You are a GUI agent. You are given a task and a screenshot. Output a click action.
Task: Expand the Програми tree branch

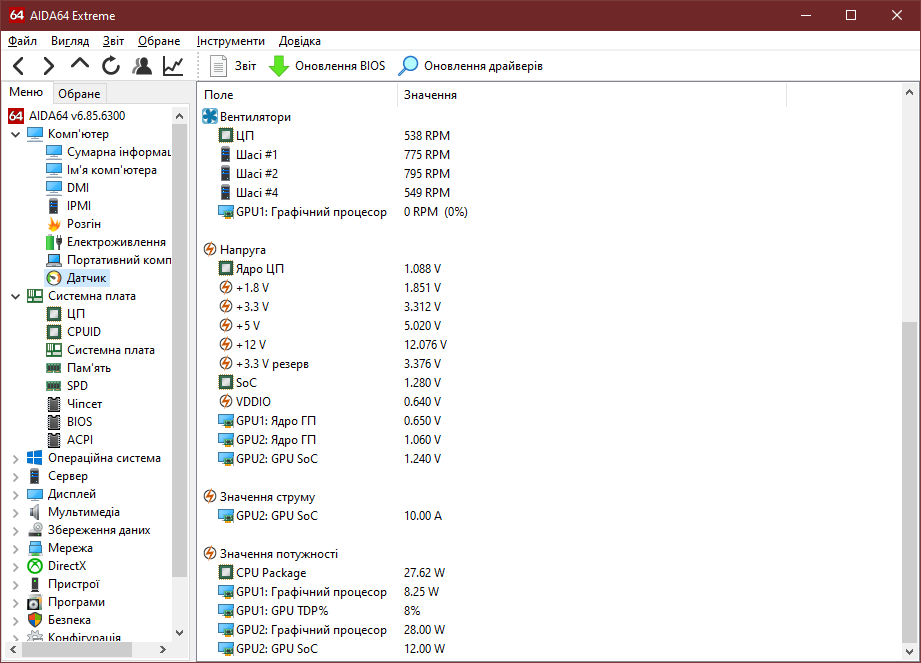point(16,603)
